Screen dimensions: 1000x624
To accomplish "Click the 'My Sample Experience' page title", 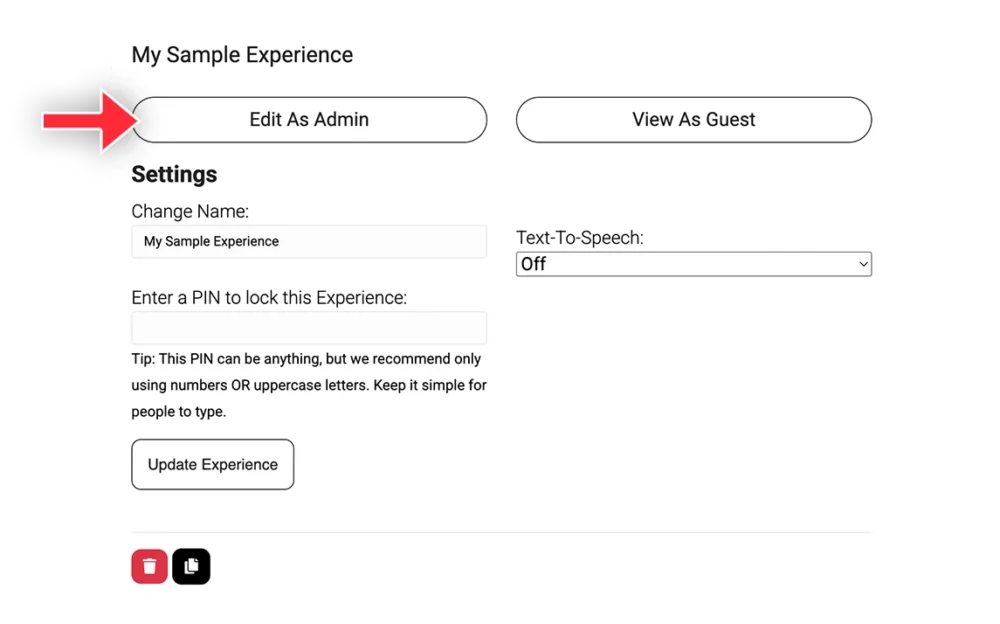I will pyautogui.click(x=242, y=55).
